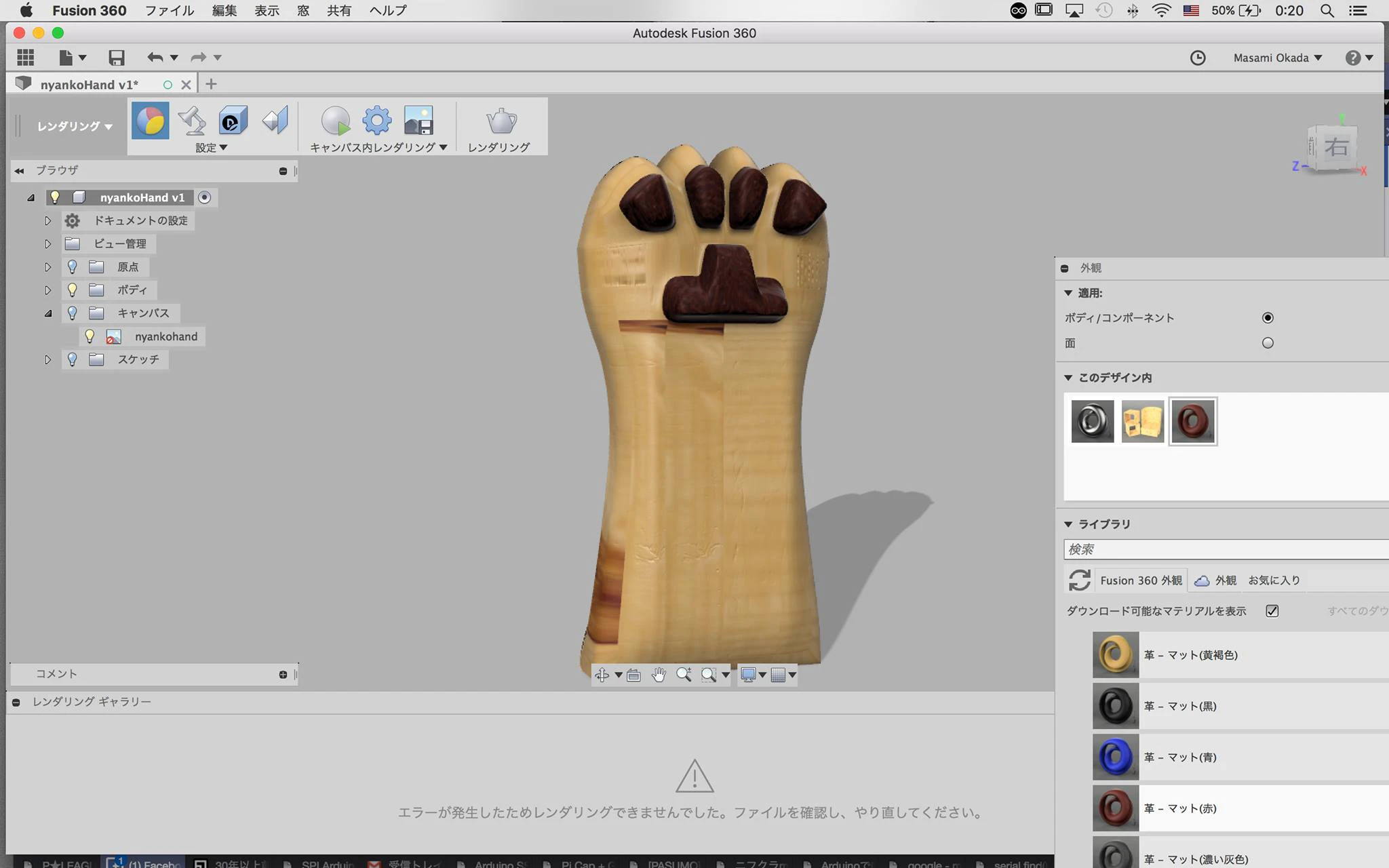The image size is (1389, 868).
Task: Open the File (ファイル) menu
Action: (170, 11)
